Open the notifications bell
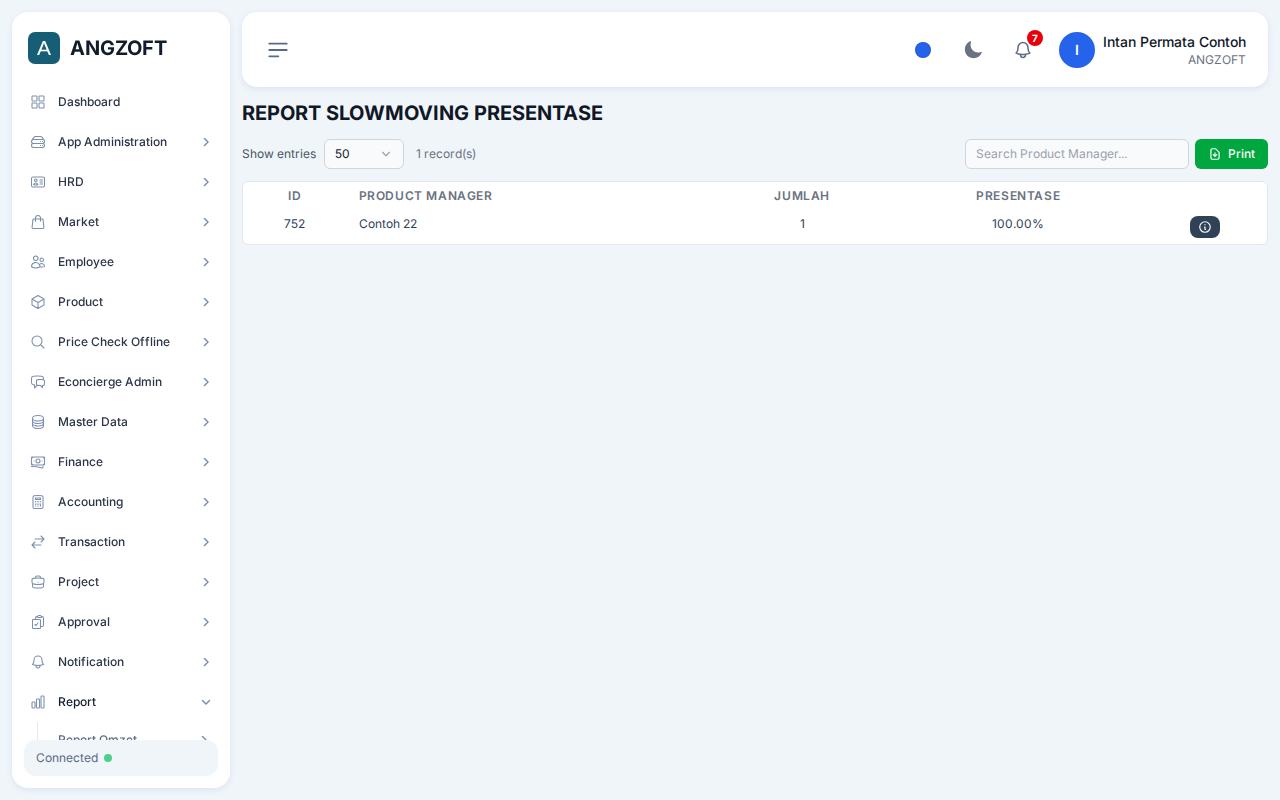This screenshot has height=800, width=1280. (x=1023, y=50)
